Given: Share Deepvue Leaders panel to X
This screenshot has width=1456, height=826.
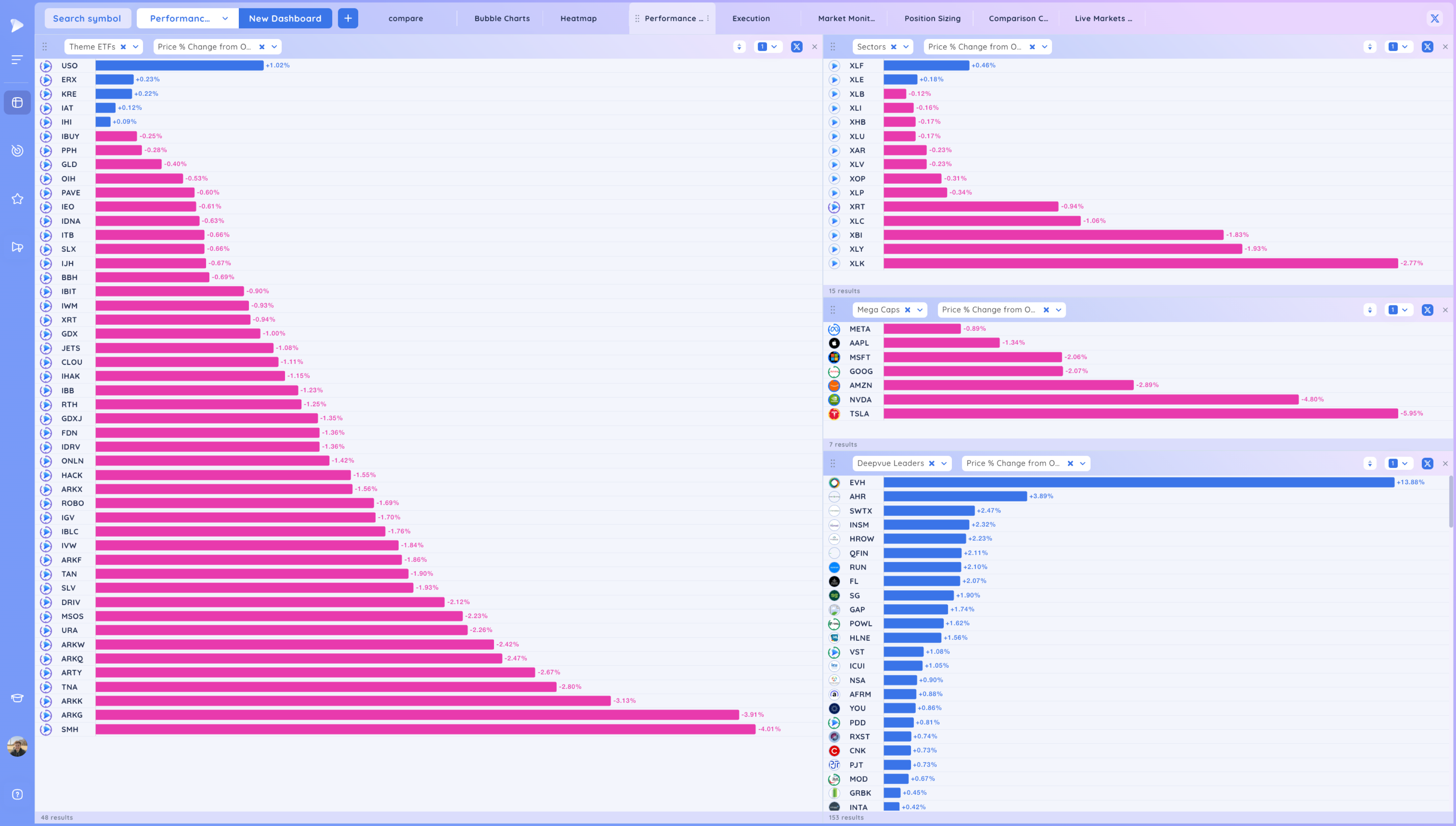Looking at the screenshot, I should (1427, 464).
